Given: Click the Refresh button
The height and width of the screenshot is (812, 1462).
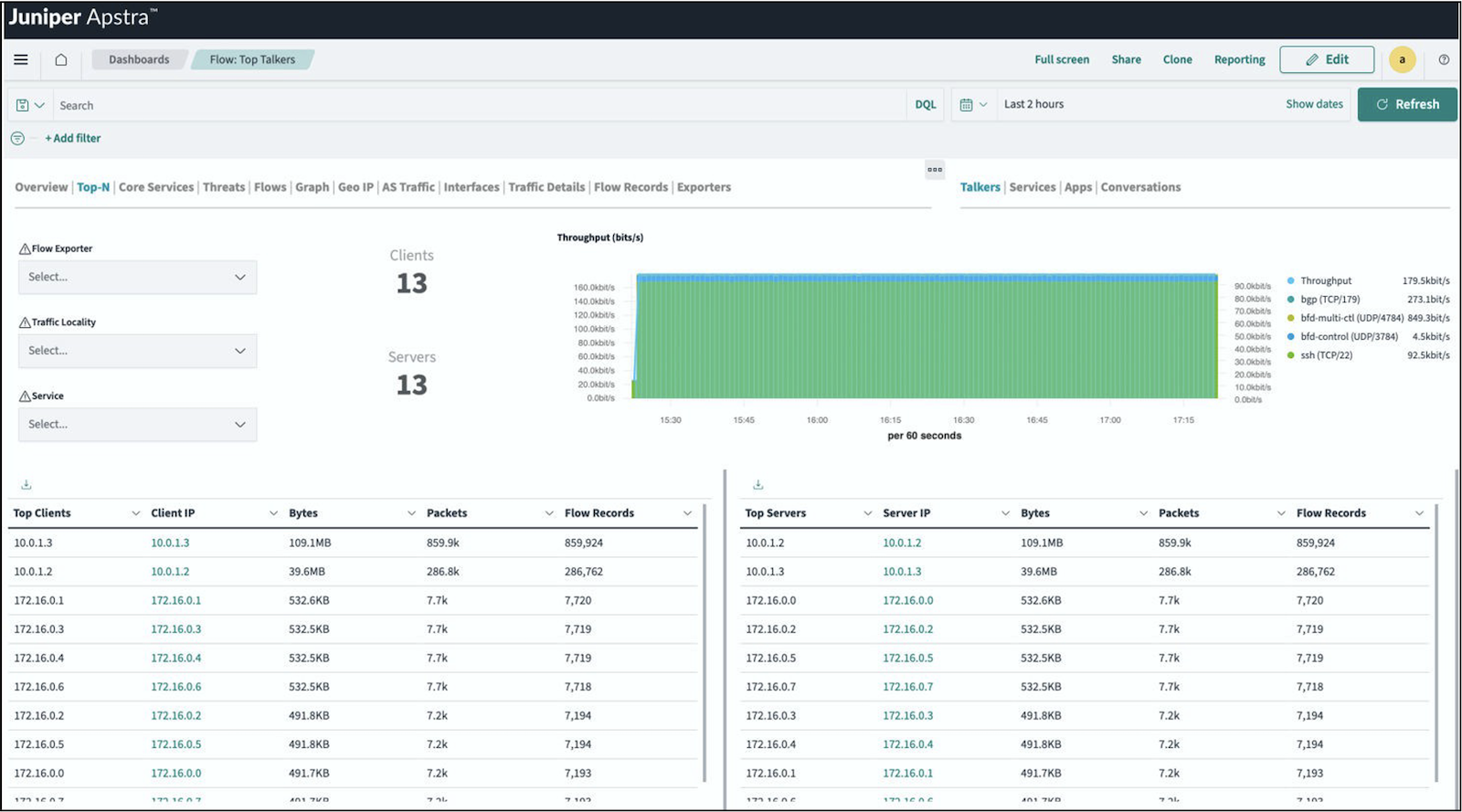Looking at the screenshot, I should pyautogui.click(x=1407, y=104).
